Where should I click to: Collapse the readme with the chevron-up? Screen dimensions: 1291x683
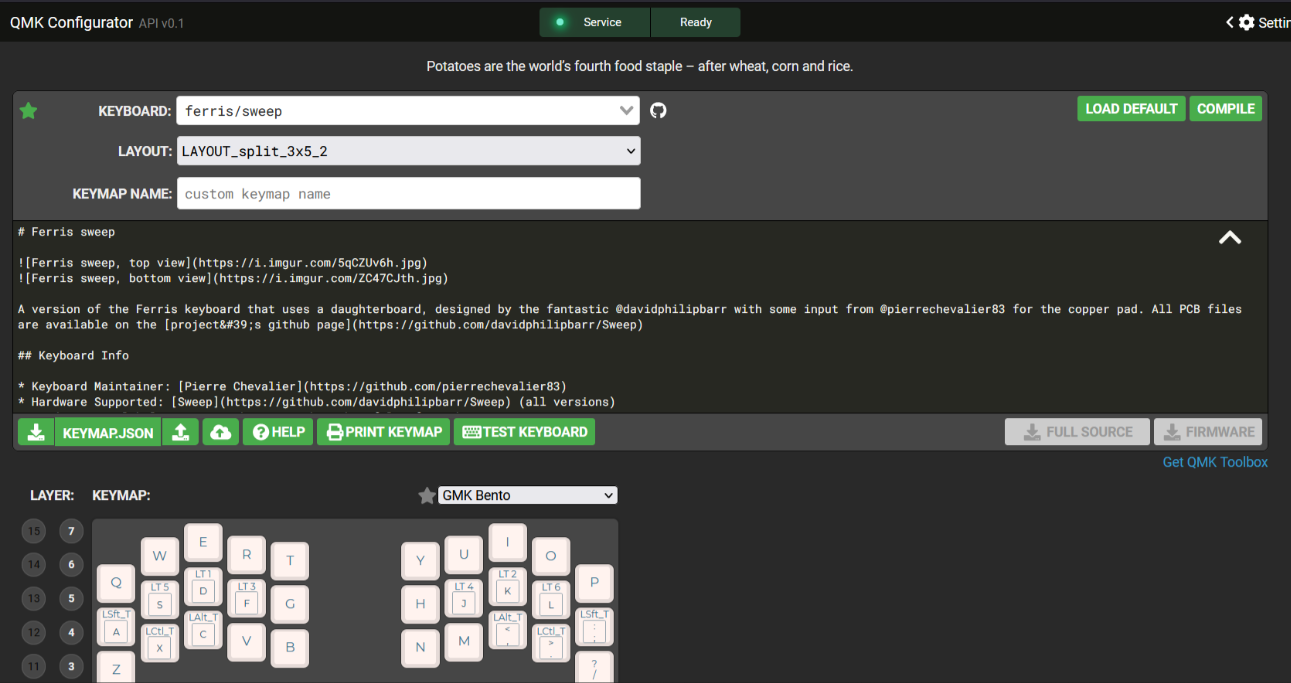[x=1230, y=238]
